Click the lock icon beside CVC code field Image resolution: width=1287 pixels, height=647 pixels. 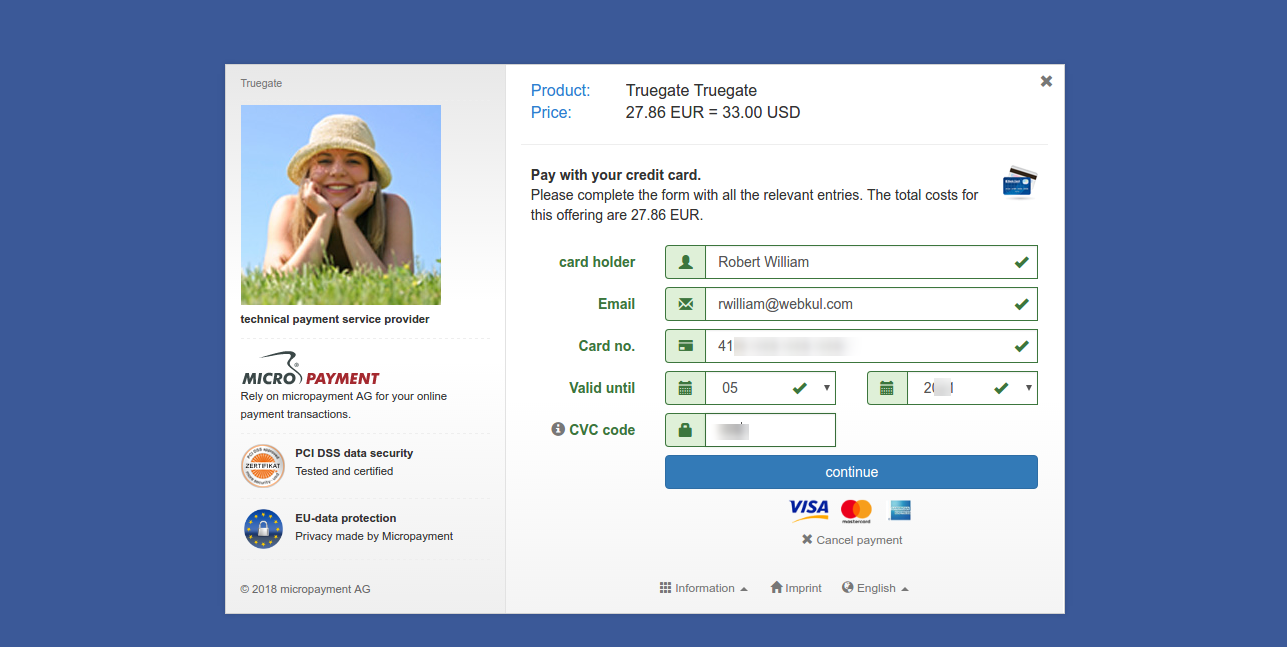tap(685, 430)
